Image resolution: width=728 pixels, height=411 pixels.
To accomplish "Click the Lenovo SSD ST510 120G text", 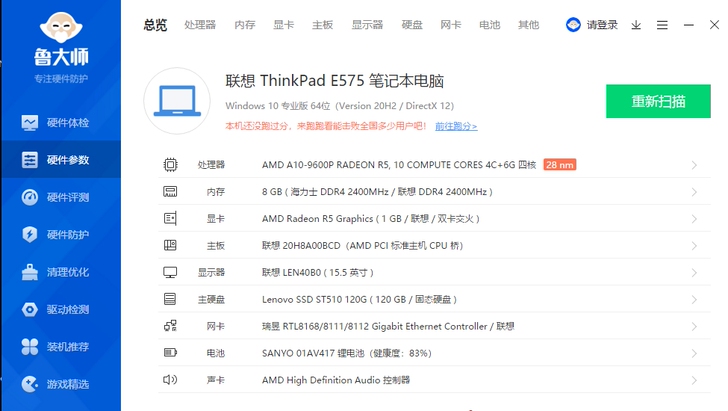I will click(x=359, y=300).
